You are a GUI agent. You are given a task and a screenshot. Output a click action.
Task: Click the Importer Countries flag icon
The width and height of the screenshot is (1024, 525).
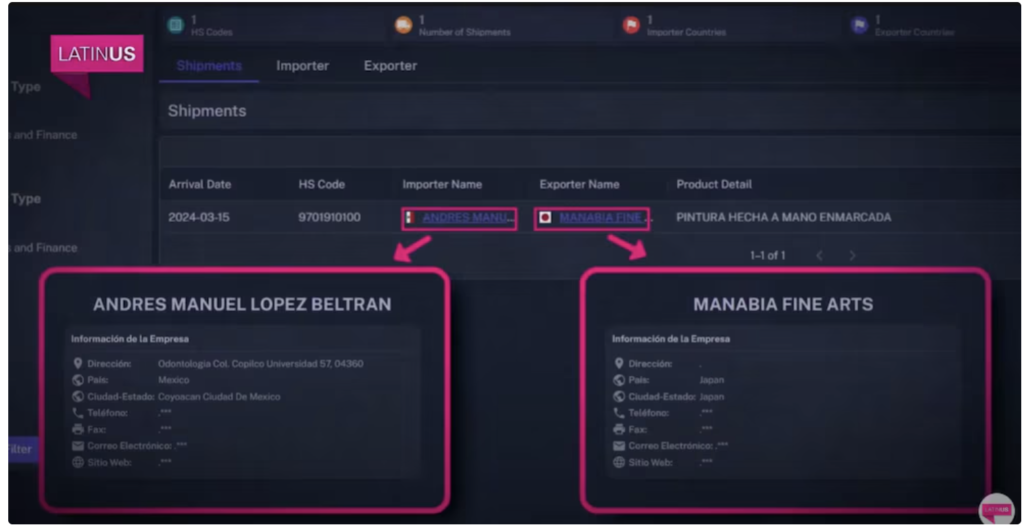tap(631, 25)
